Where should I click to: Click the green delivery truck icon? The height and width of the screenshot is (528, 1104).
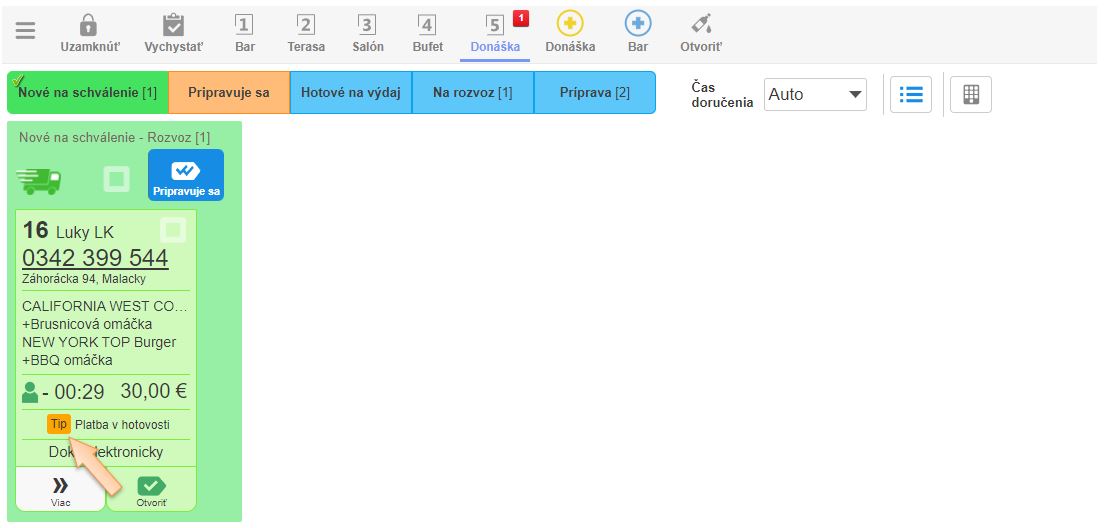(x=40, y=179)
